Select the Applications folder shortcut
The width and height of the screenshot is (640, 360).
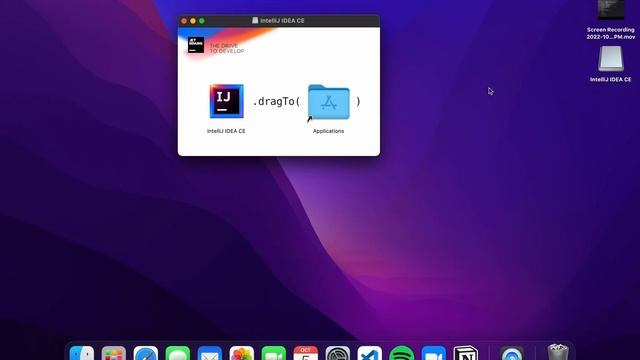tap(329, 102)
